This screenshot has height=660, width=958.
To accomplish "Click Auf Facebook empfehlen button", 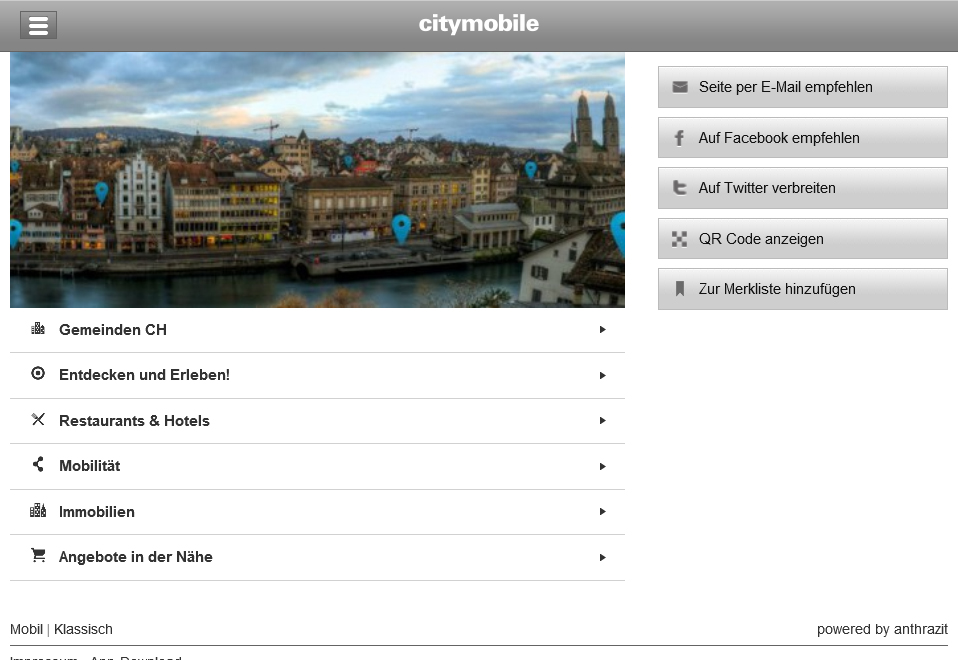I will [803, 138].
